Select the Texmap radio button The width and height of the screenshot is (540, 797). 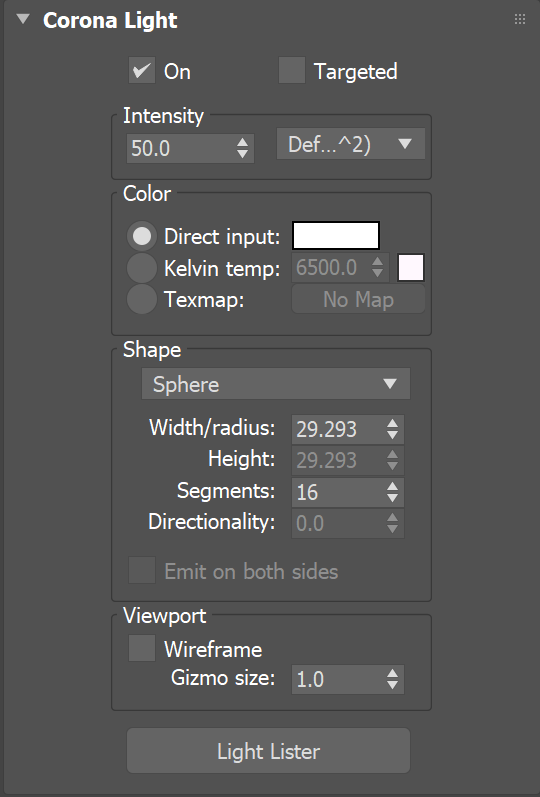[x=142, y=299]
